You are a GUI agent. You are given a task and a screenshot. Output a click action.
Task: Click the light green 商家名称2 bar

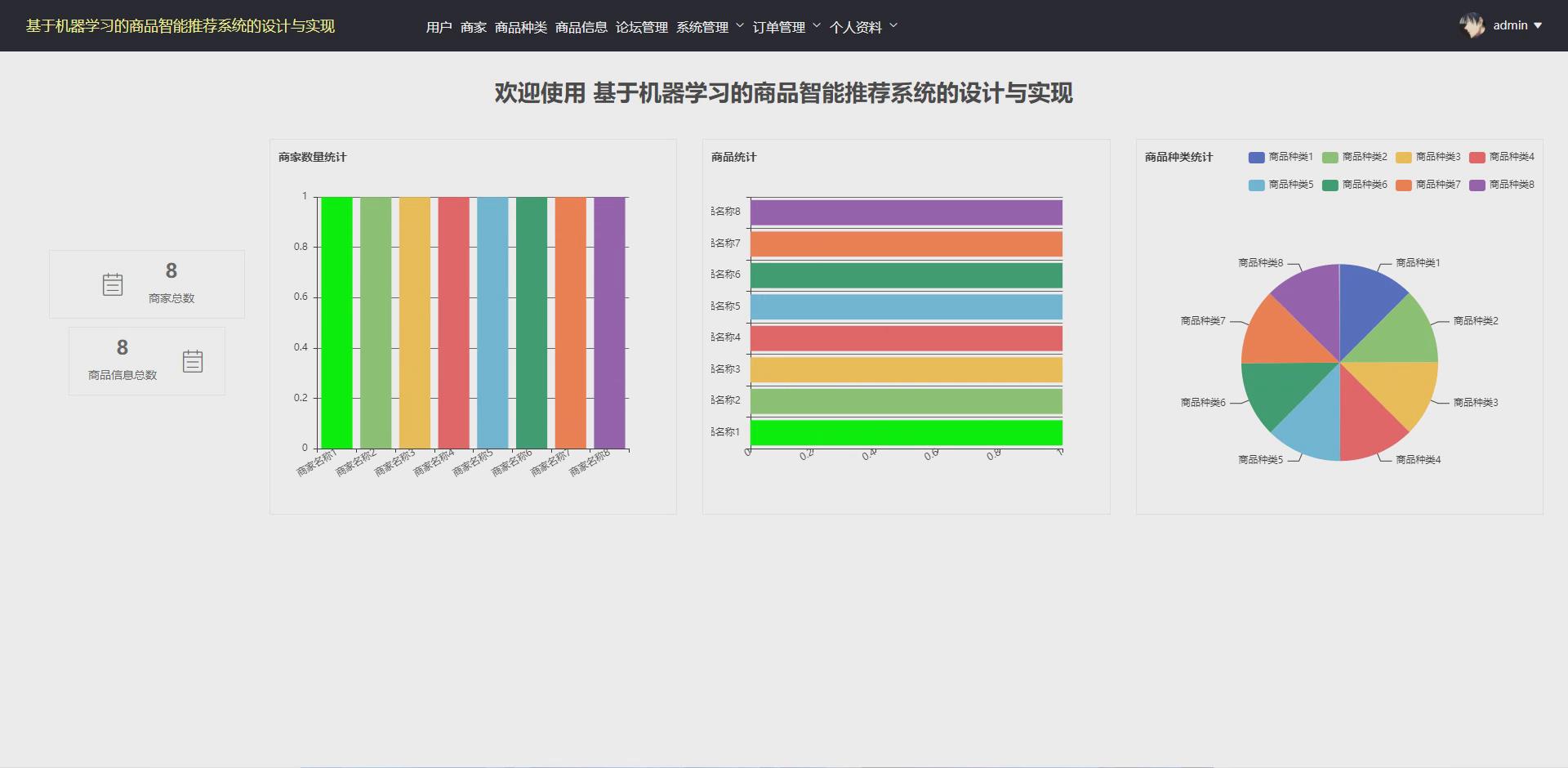376,323
